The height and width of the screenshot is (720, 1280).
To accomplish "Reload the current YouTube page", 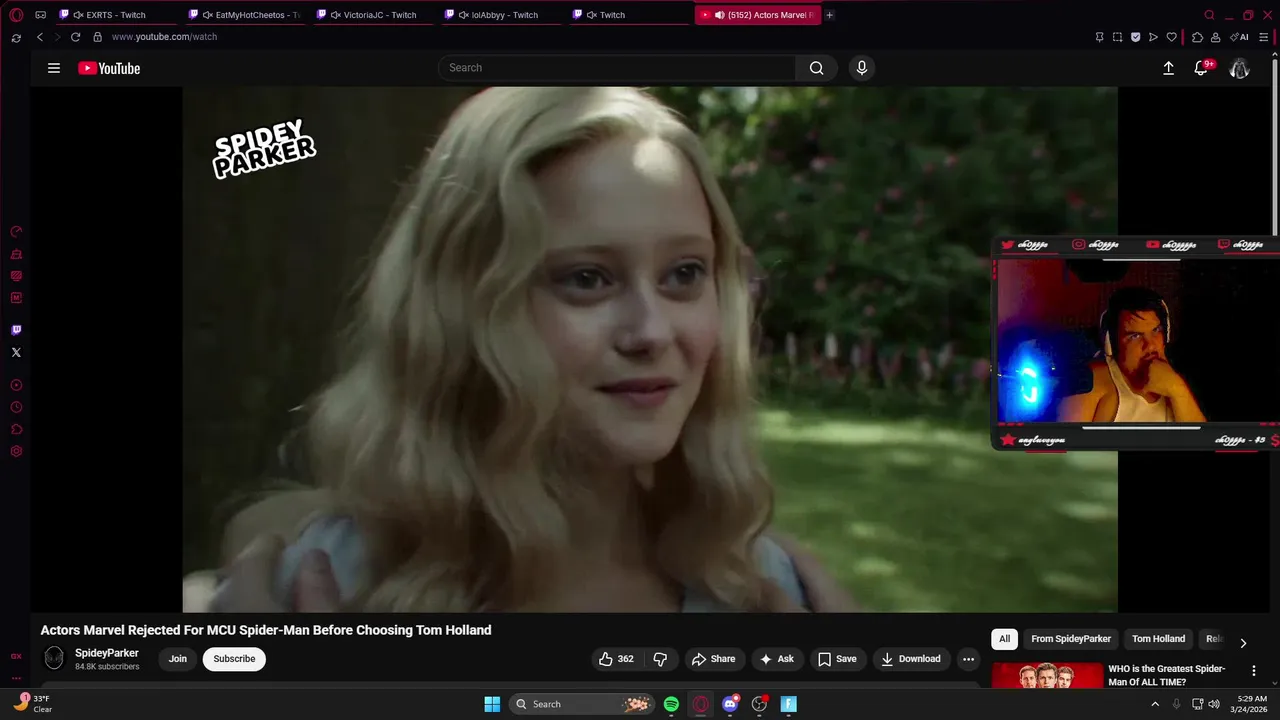I will click(x=75, y=37).
